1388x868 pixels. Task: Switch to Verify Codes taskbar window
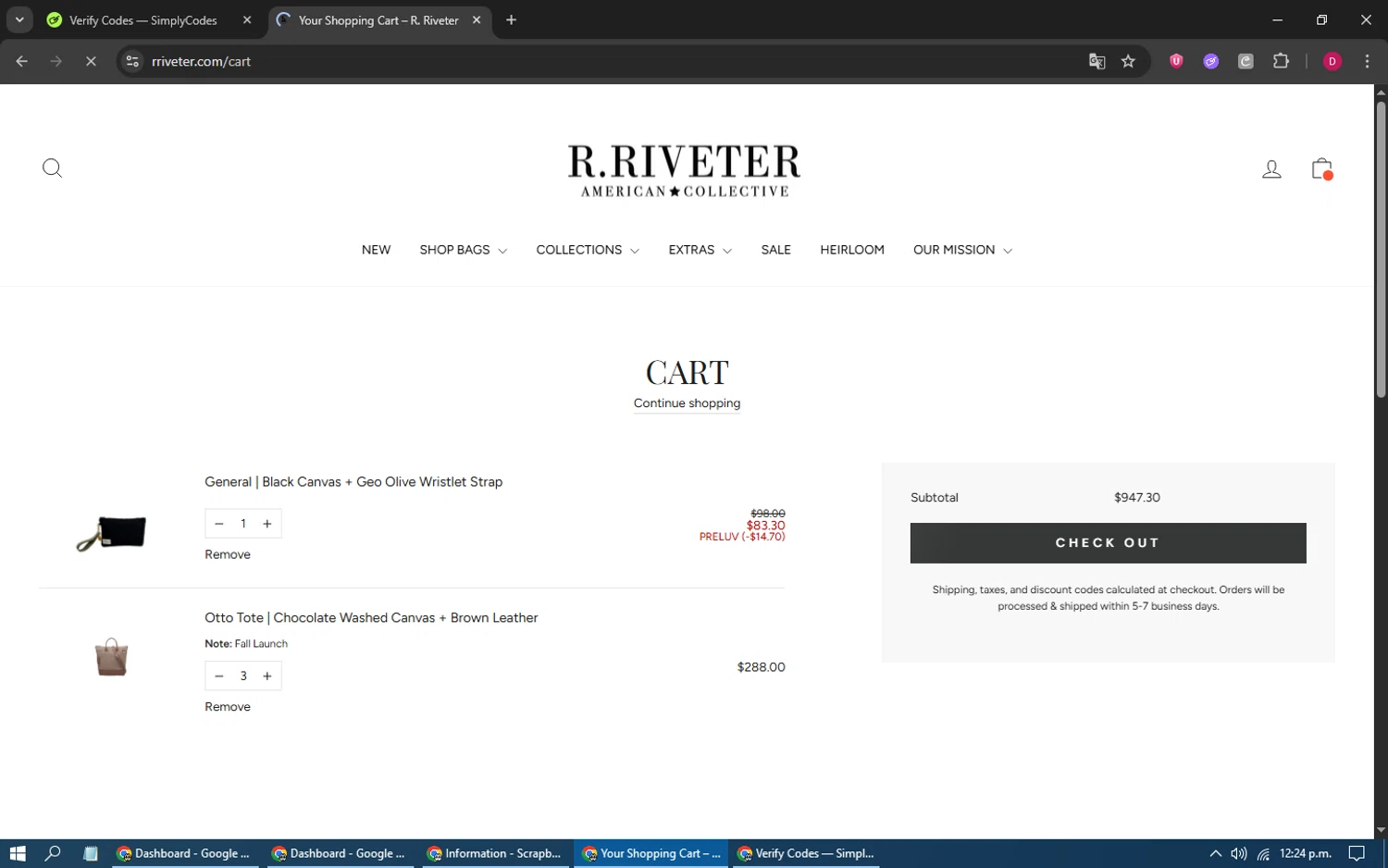point(805,853)
